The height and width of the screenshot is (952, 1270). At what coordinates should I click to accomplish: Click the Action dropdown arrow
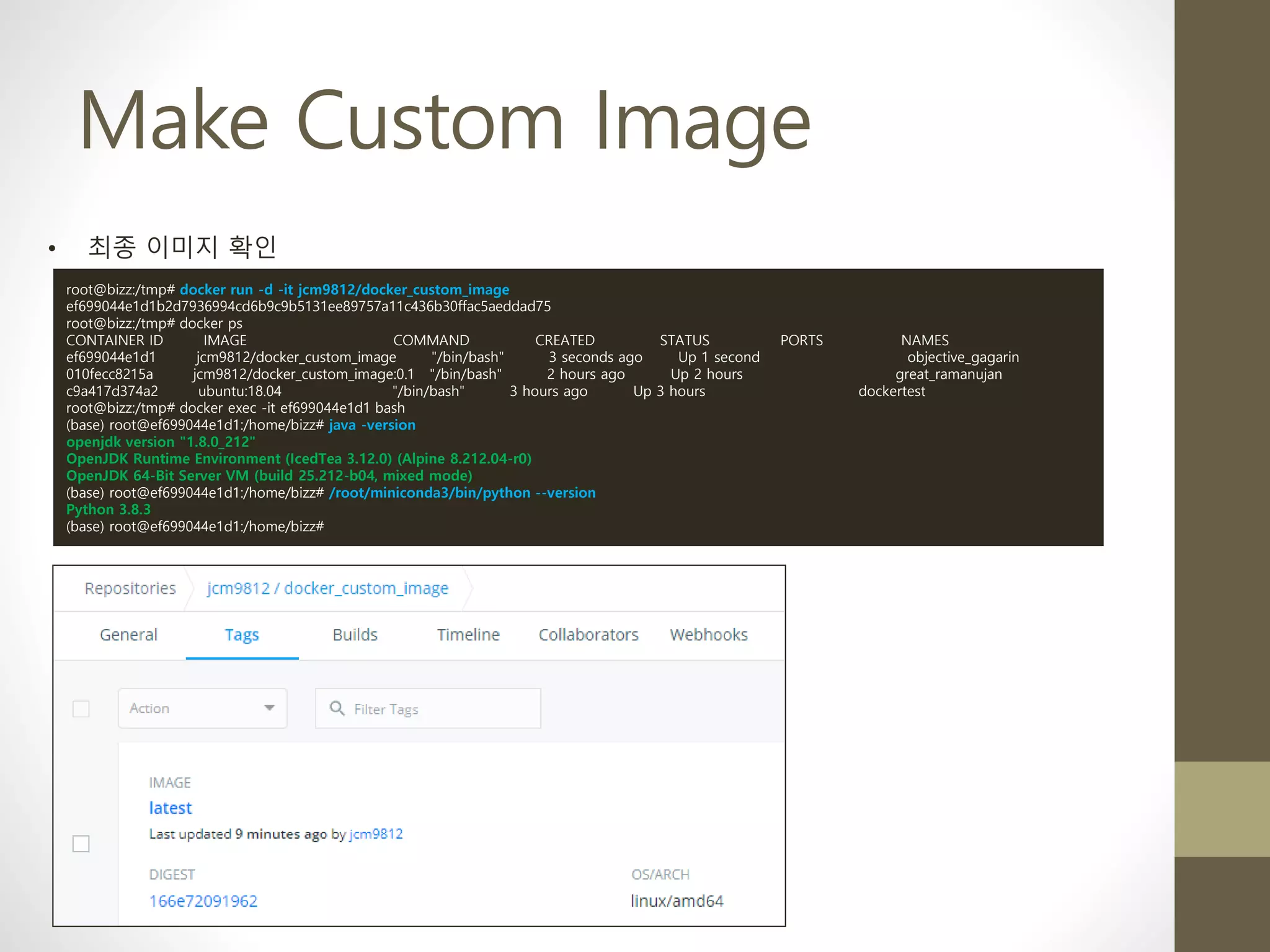(269, 708)
